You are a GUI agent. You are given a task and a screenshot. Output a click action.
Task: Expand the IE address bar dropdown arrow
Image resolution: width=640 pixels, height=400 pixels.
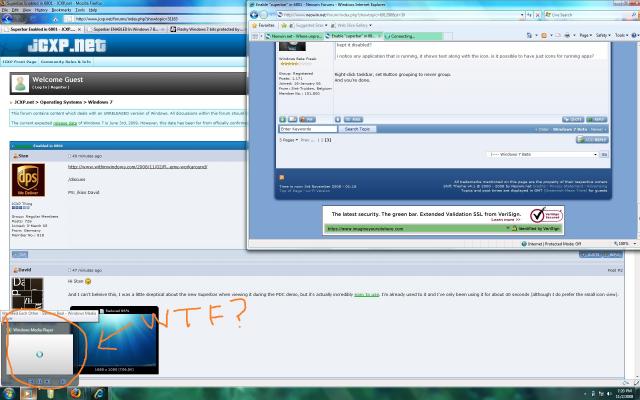[522, 15]
